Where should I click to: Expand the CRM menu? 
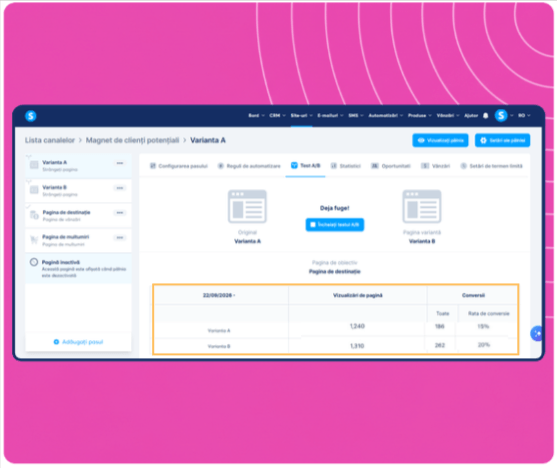click(277, 115)
